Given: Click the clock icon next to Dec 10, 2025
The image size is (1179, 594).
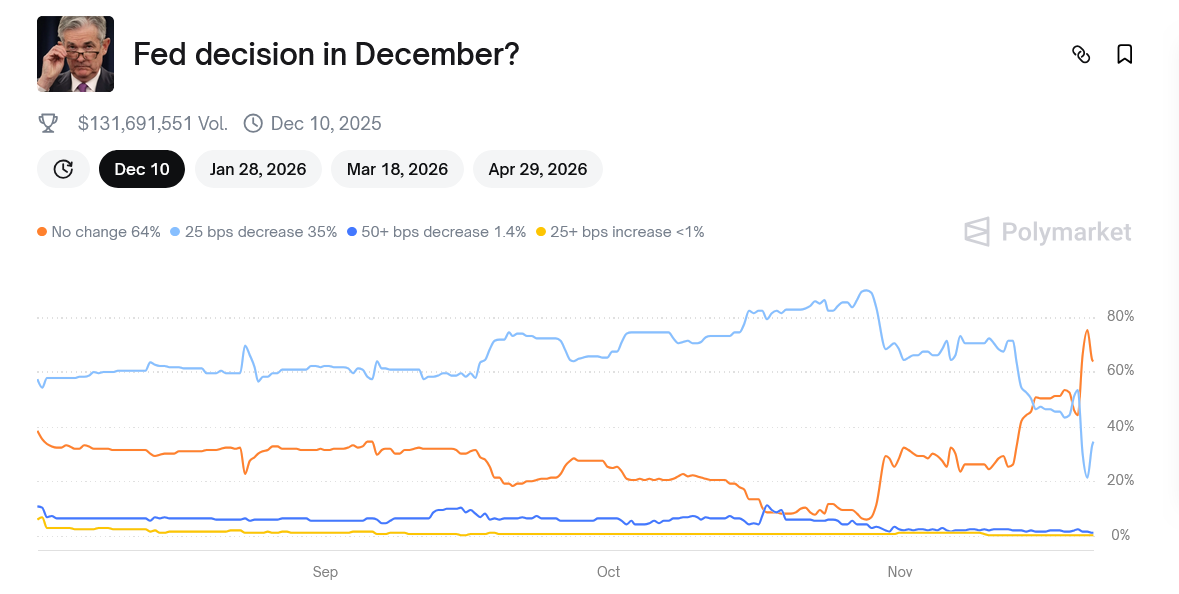Looking at the screenshot, I should tap(253, 123).
